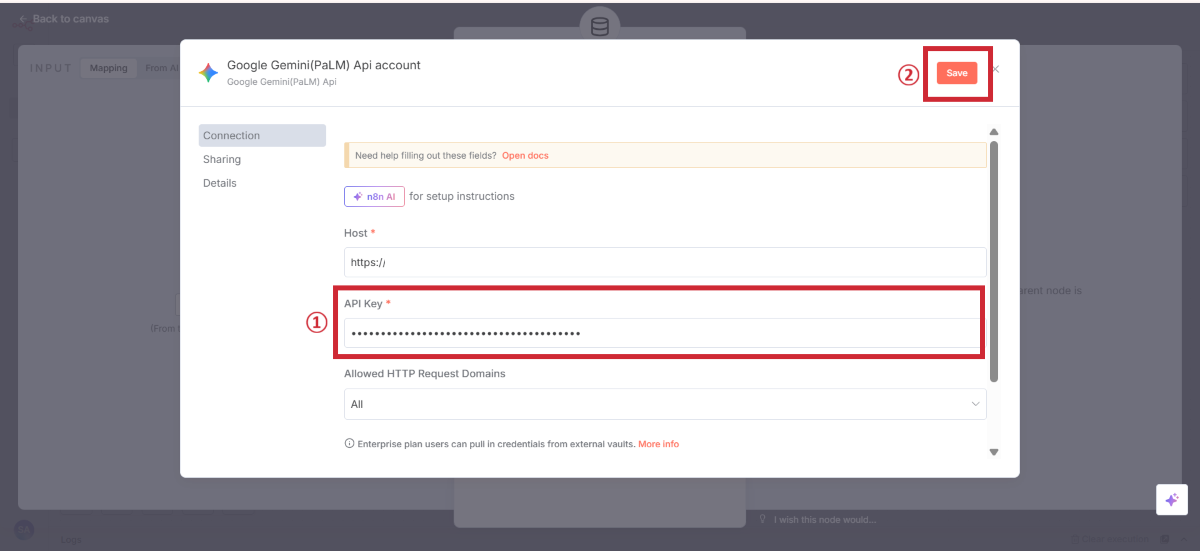This screenshot has height=551, width=1200.
Task: Click the info icon beside Enterprise plan note
Action: pos(349,444)
